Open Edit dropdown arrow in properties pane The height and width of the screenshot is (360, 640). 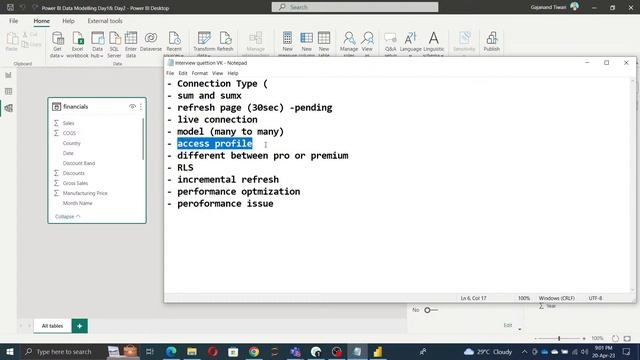520,329
